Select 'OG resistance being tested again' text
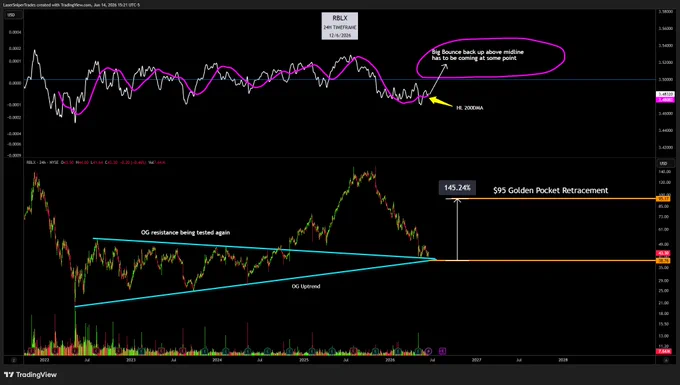Image resolution: width=680 pixels, height=385 pixels. [x=186, y=232]
